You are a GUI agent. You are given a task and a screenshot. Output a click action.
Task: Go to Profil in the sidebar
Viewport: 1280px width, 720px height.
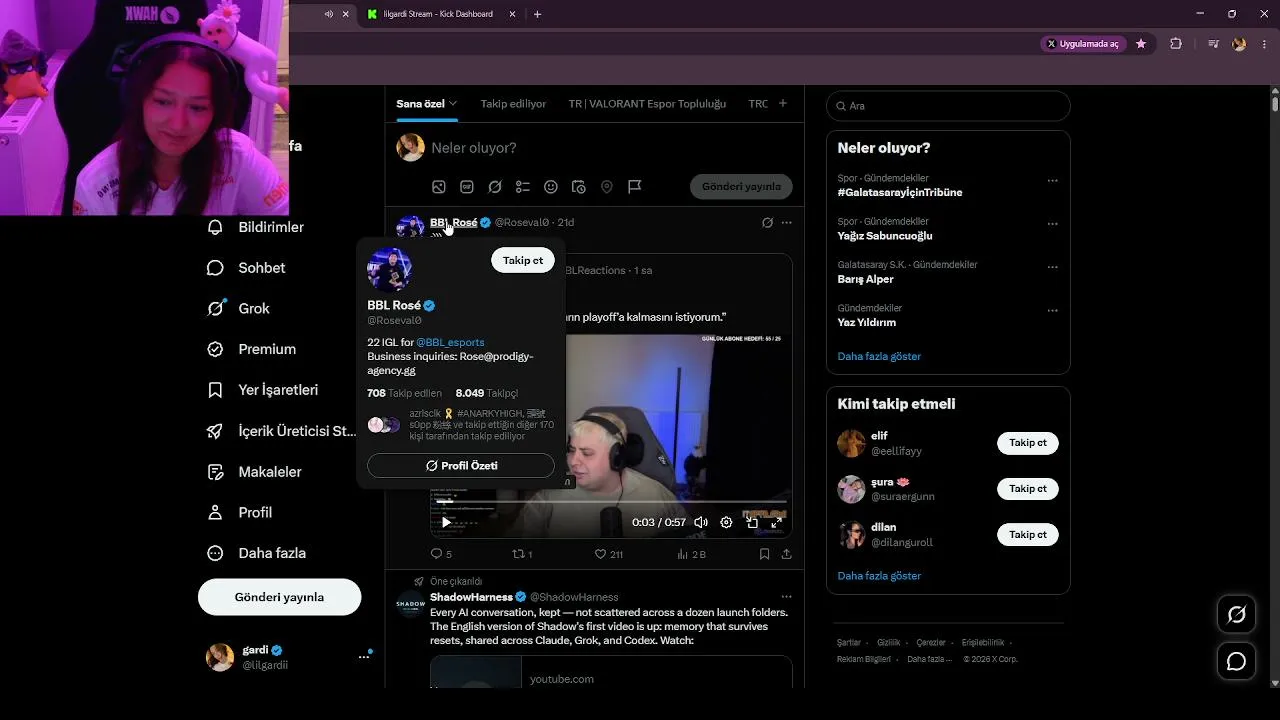pos(240,512)
